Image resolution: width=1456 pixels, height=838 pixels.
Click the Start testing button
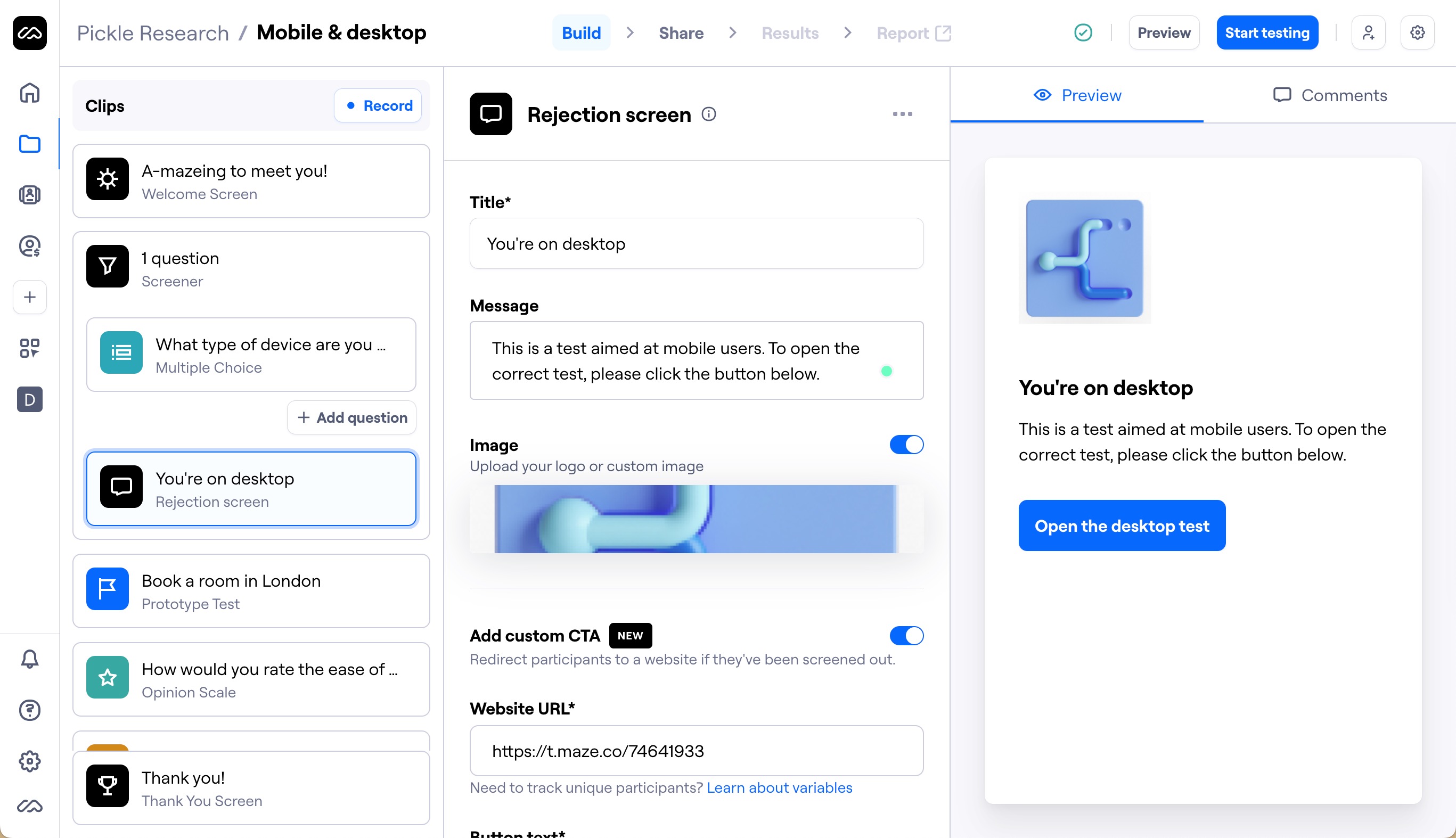[1266, 33]
